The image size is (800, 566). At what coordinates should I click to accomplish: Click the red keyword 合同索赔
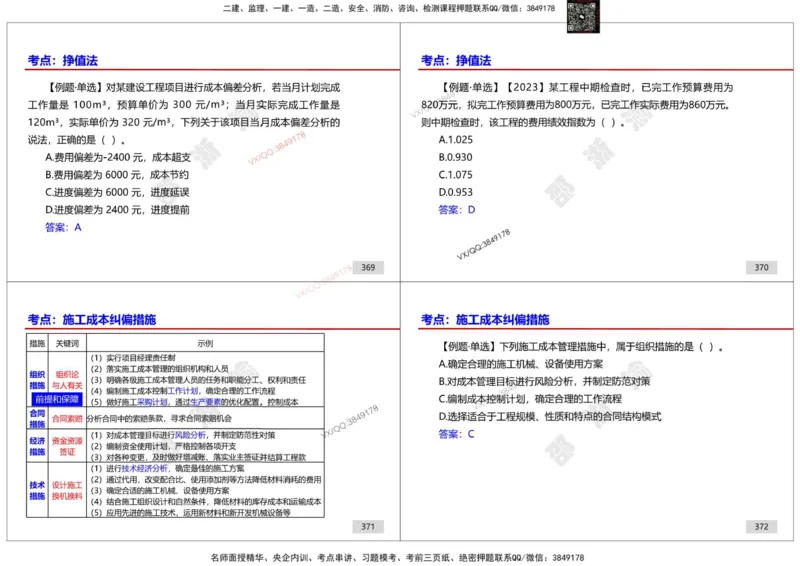(67, 419)
